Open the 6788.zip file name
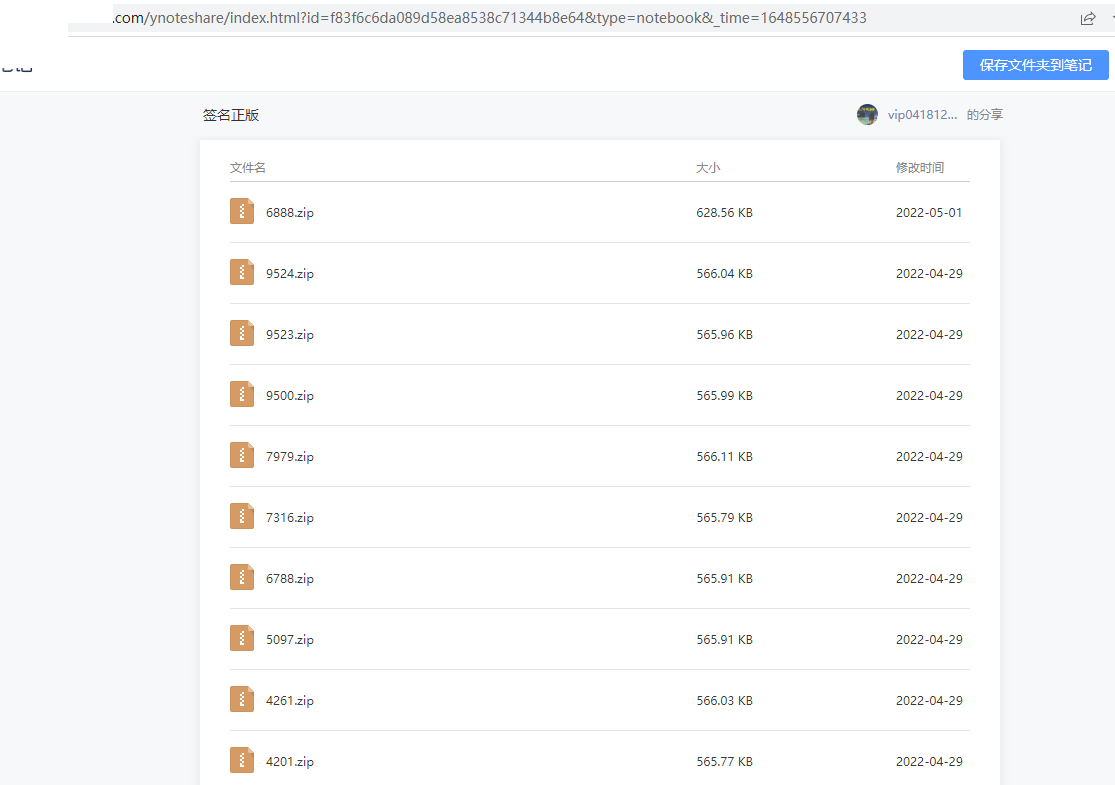The height and width of the screenshot is (785, 1115). [289, 579]
